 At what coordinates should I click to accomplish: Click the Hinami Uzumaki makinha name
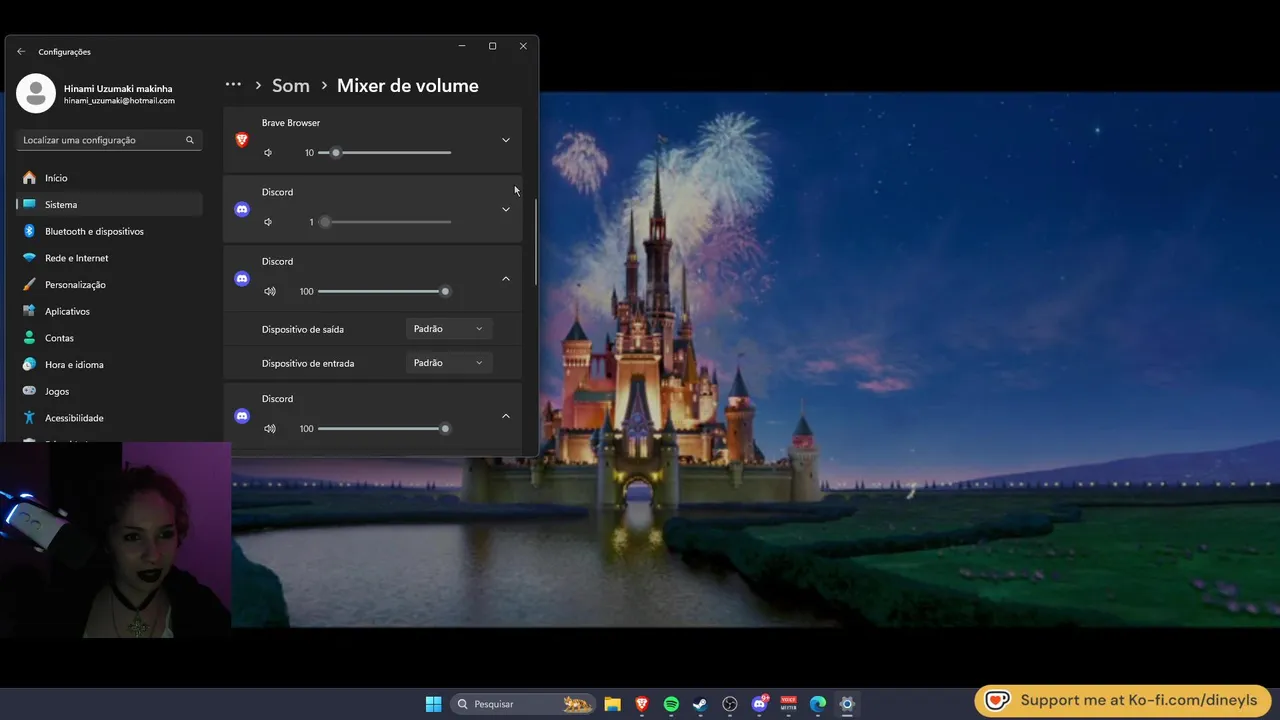pos(118,88)
